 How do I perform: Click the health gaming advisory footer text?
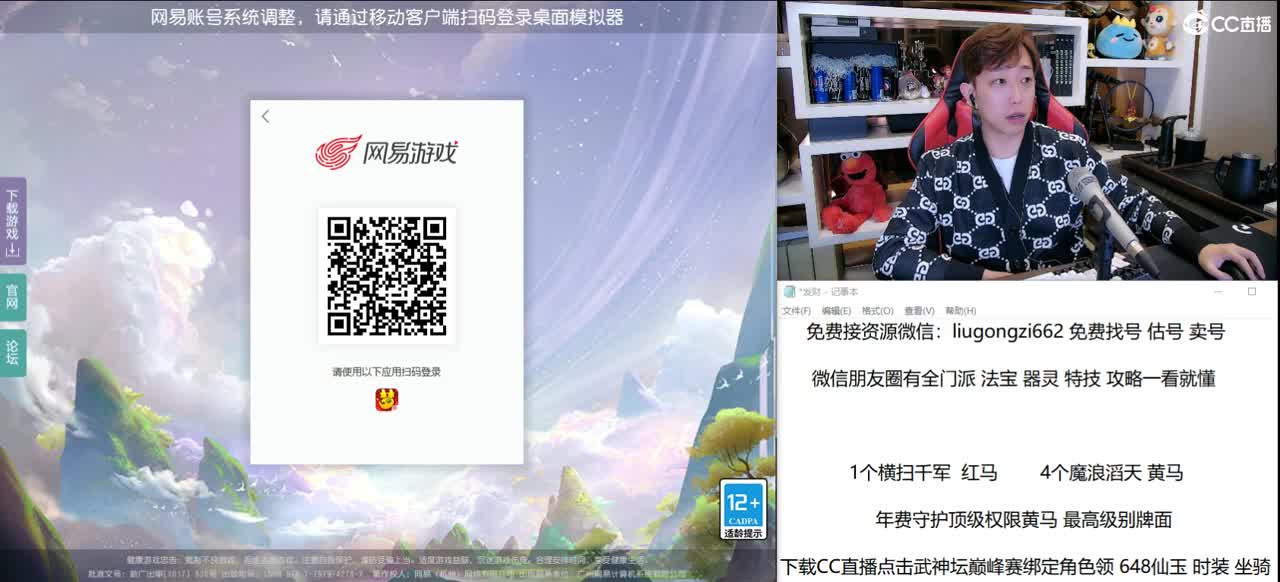tap(386, 560)
